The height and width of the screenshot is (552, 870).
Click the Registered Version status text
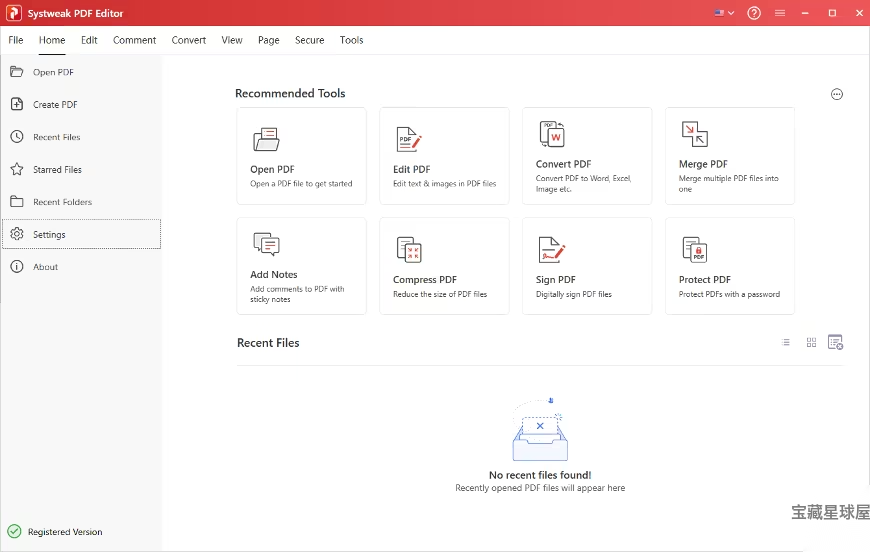(x=65, y=532)
